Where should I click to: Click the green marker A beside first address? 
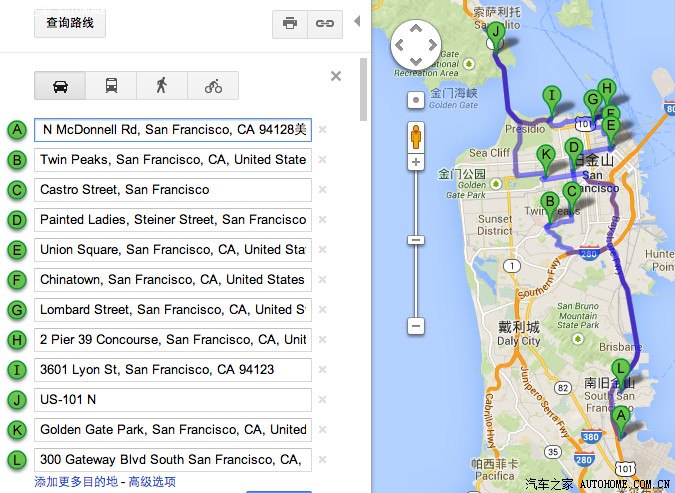[x=16, y=130]
